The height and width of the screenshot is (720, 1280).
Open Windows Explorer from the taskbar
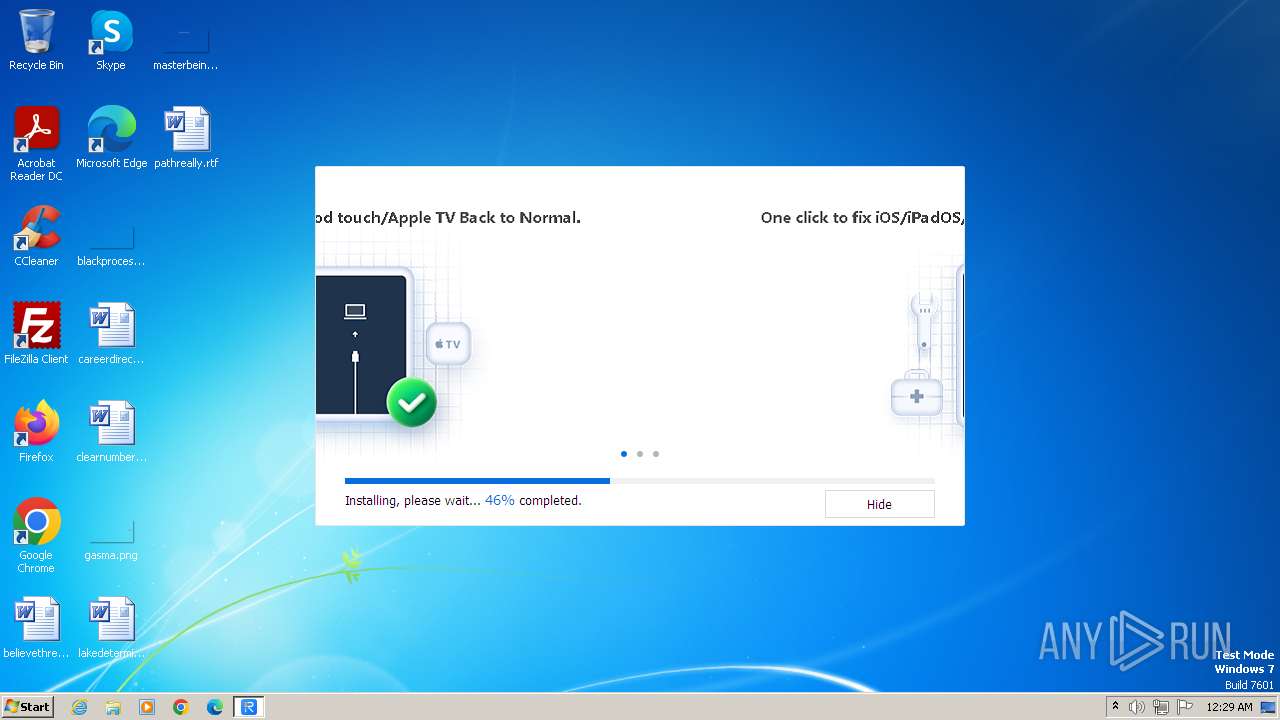pyautogui.click(x=113, y=707)
